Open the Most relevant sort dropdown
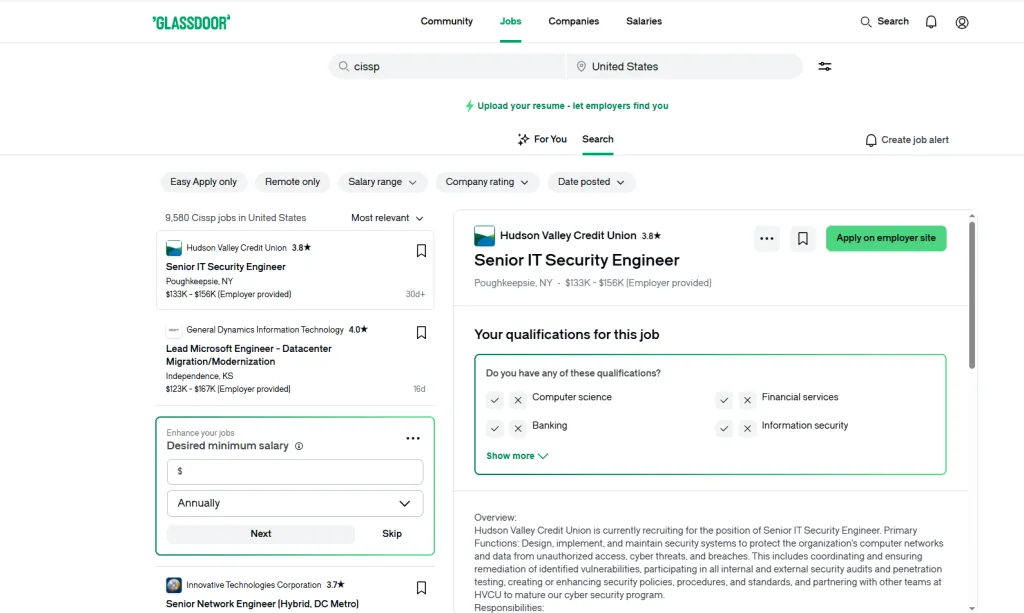This screenshot has height=613, width=1024. point(387,218)
